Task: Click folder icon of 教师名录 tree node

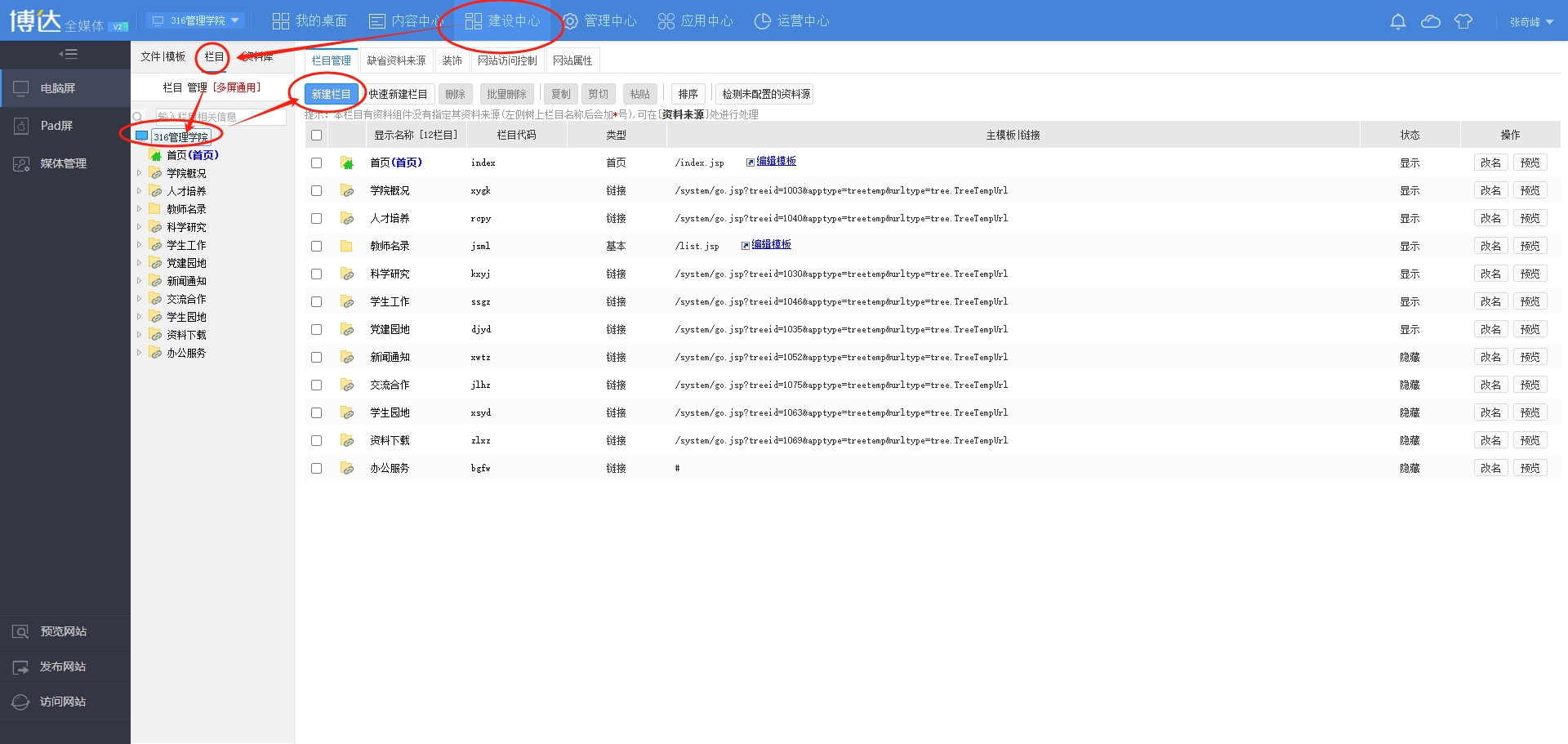Action: (x=155, y=209)
